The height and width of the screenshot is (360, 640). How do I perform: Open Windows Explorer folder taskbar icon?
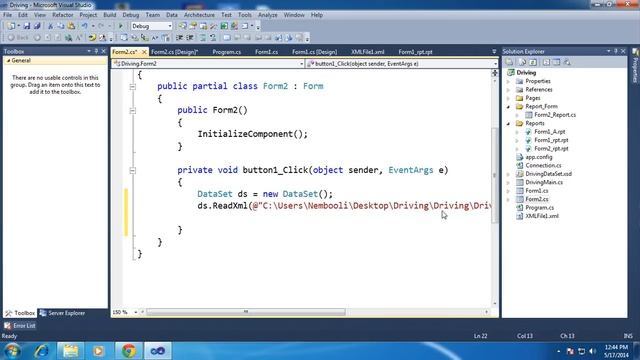click(x=70, y=351)
